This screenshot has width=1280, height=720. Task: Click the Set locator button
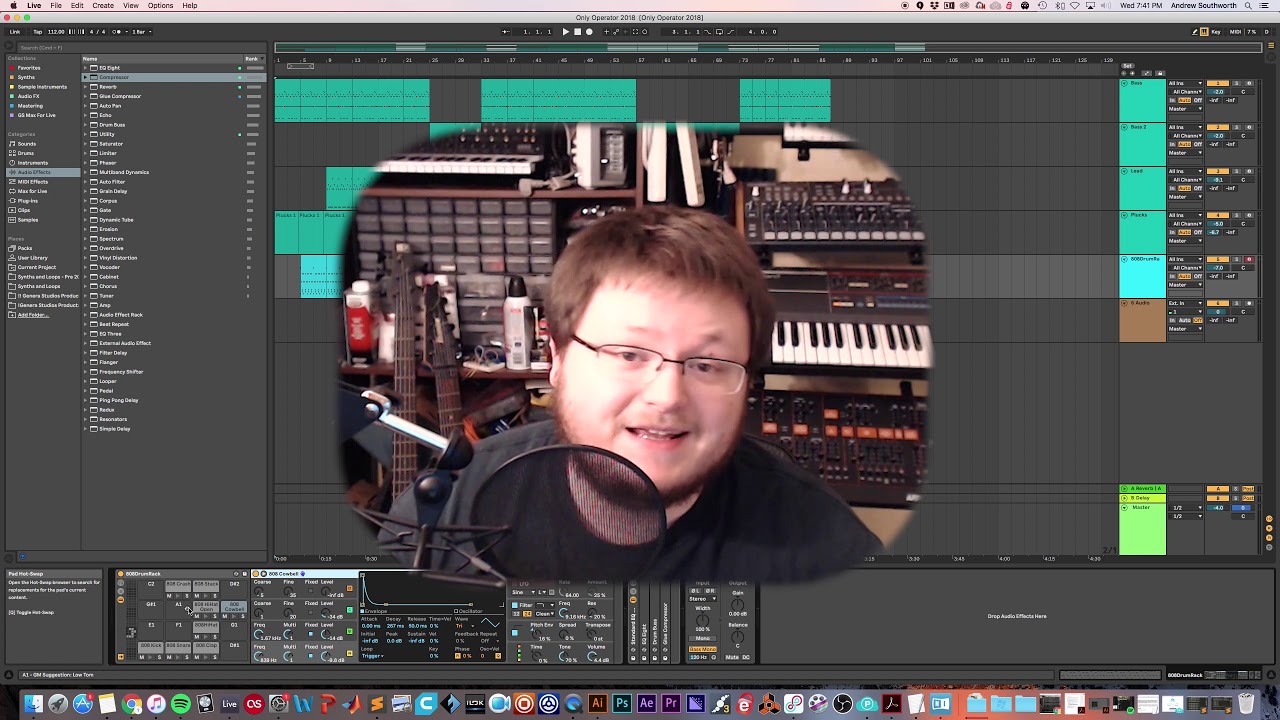click(x=1129, y=67)
